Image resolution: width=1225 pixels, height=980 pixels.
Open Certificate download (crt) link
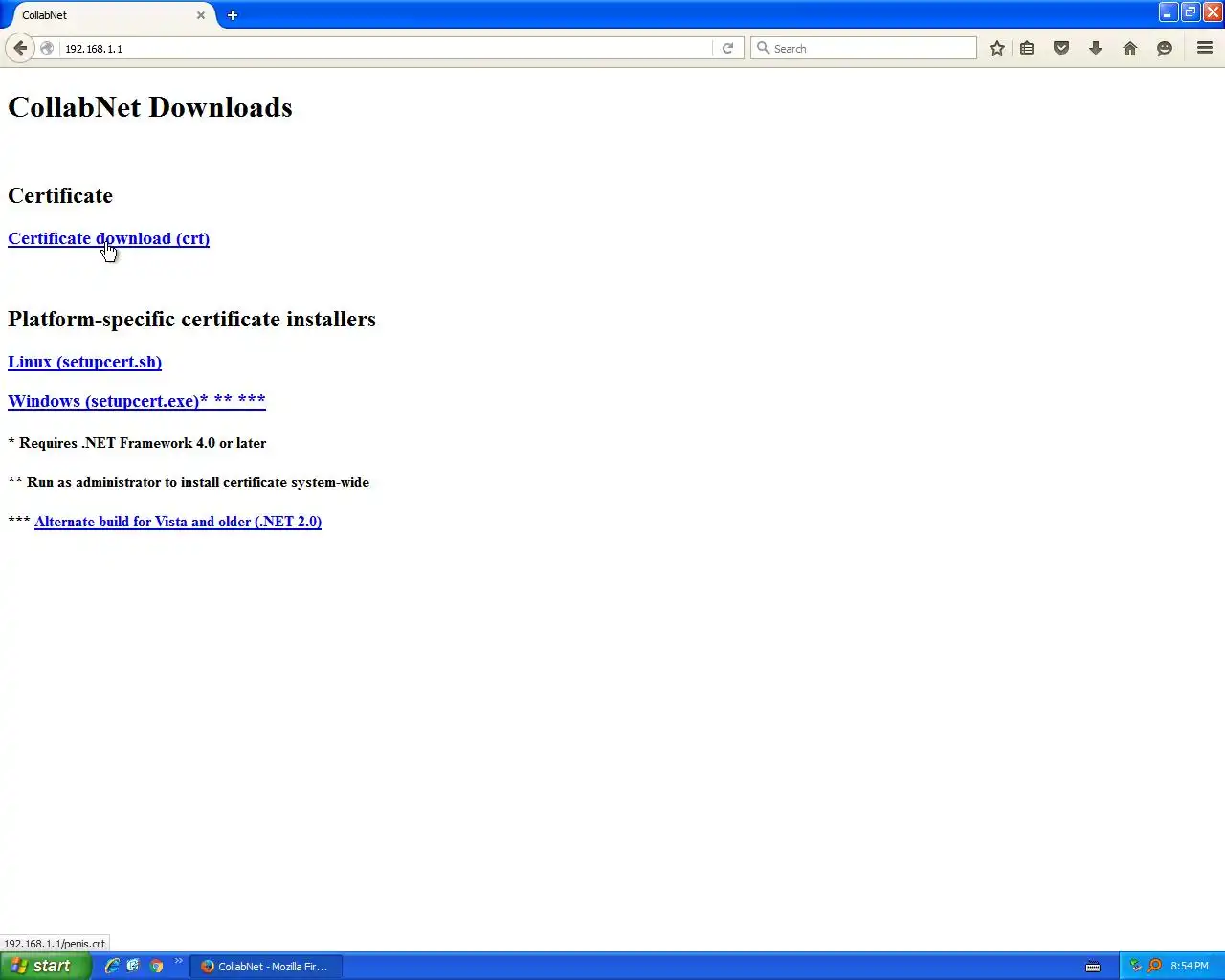pos(108,238)
